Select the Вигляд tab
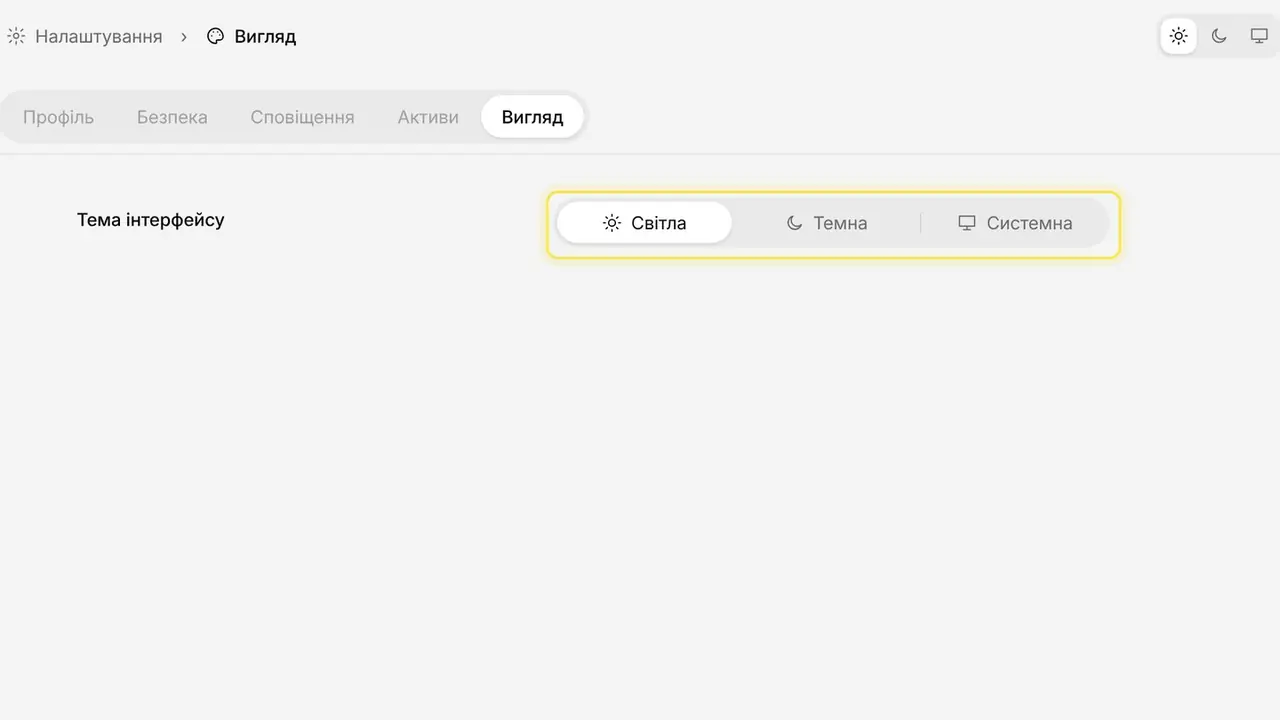The image size is (1280, 720). (x=532, y=117)
